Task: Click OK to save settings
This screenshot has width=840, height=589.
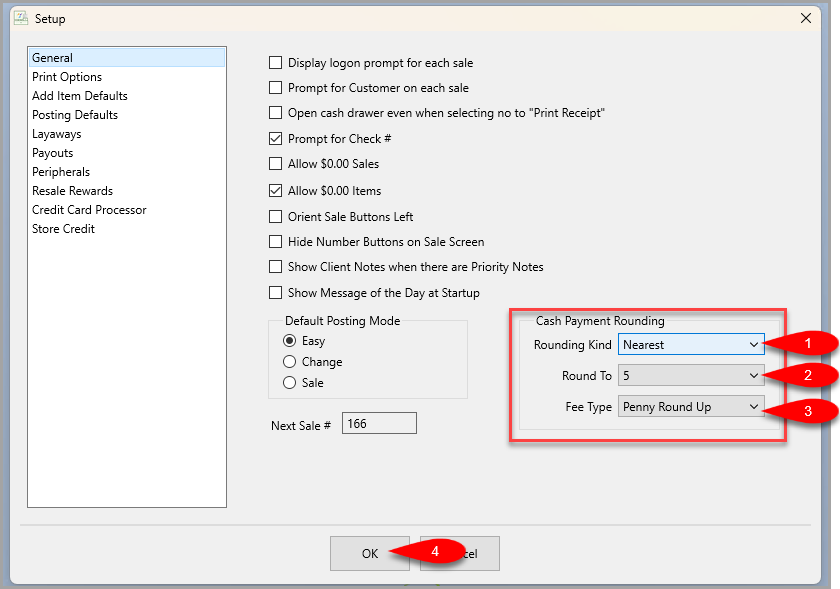Action: [370, 554]
